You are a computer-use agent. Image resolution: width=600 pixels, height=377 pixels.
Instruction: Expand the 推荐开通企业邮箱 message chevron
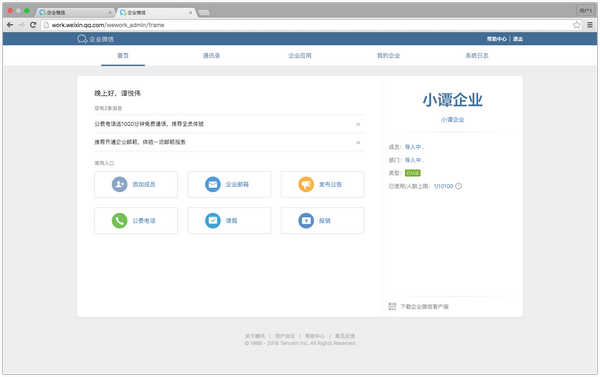[358, 142]
